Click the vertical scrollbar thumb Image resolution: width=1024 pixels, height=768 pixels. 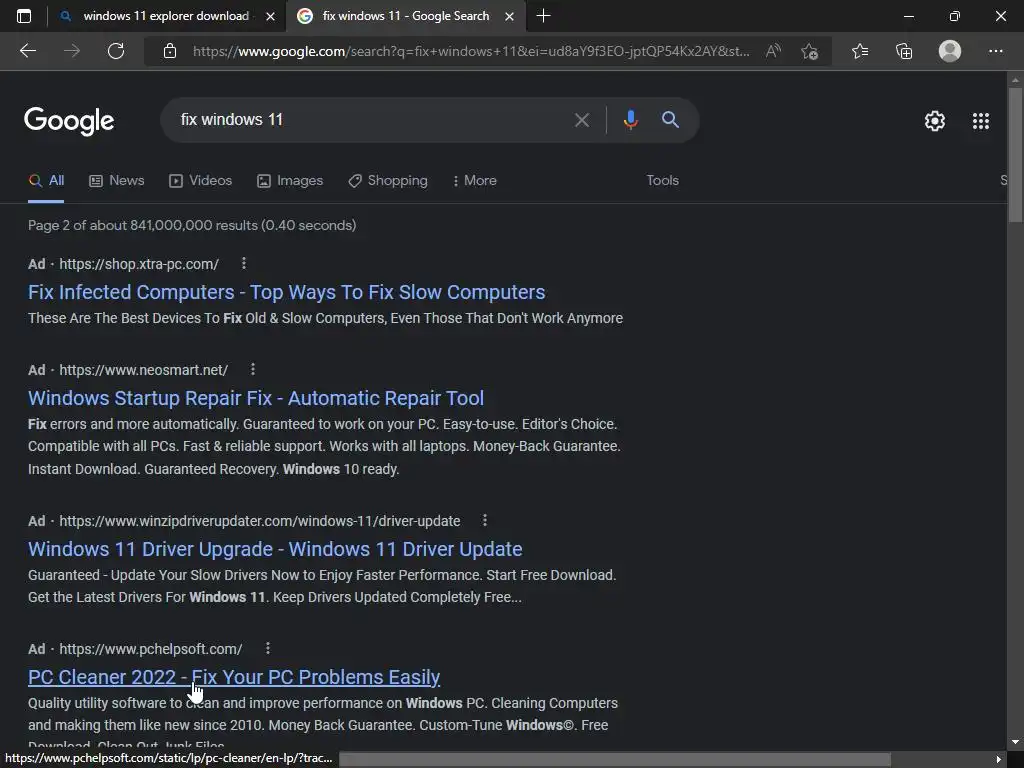point(1015,155)
